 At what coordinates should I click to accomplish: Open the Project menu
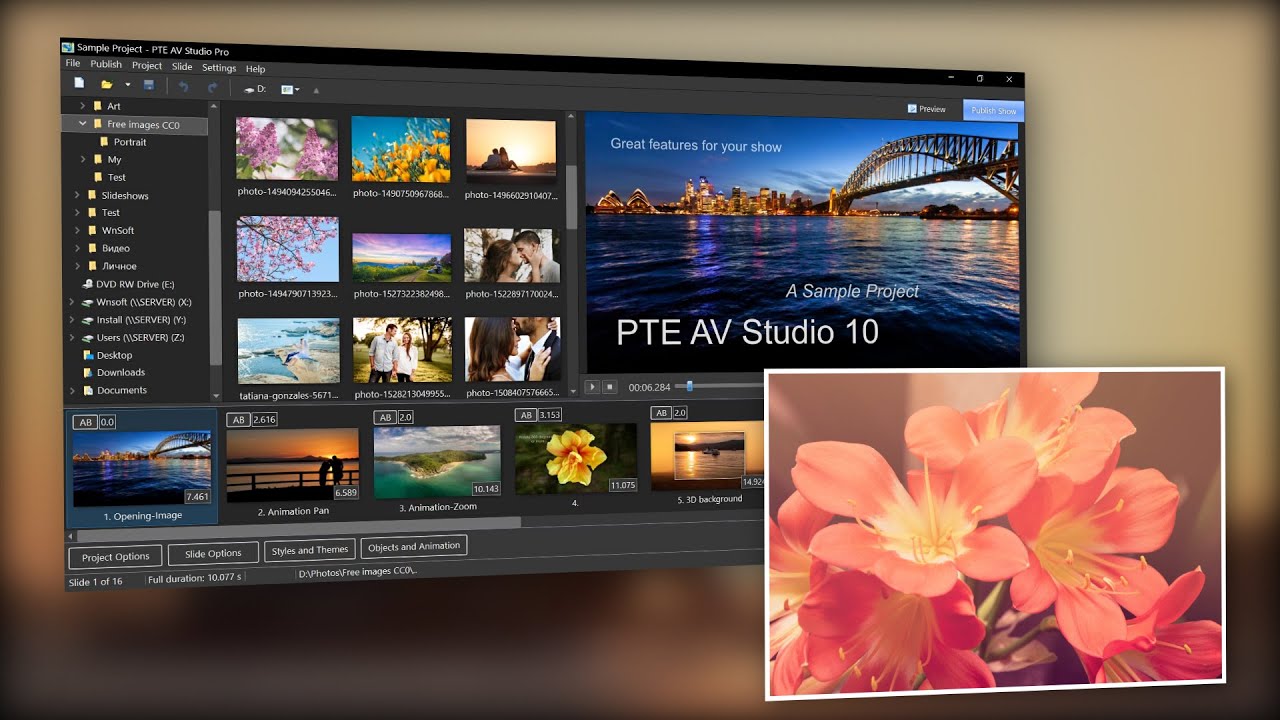point(147,66)
